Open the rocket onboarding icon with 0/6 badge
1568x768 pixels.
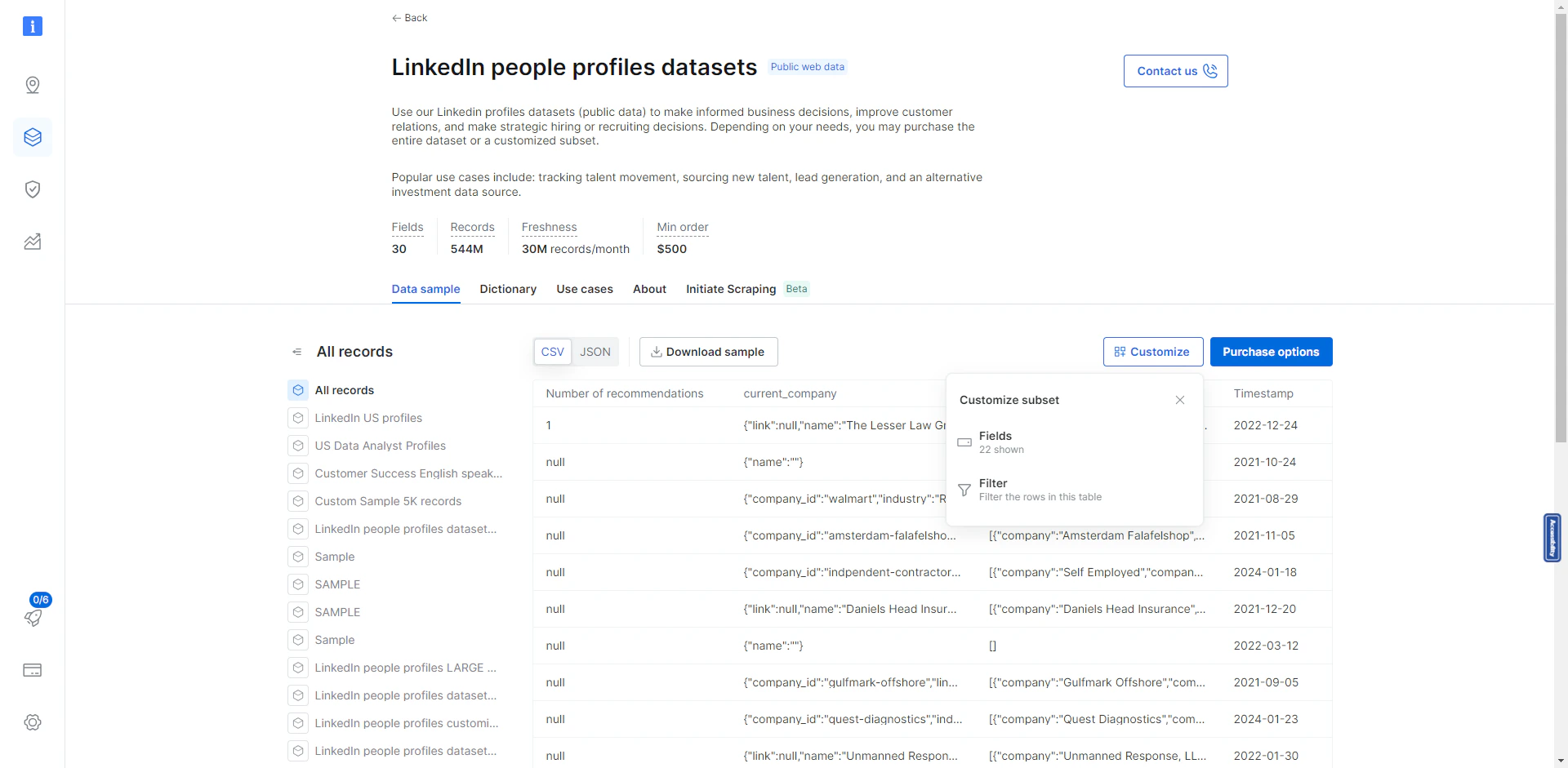tap(34, 612)
